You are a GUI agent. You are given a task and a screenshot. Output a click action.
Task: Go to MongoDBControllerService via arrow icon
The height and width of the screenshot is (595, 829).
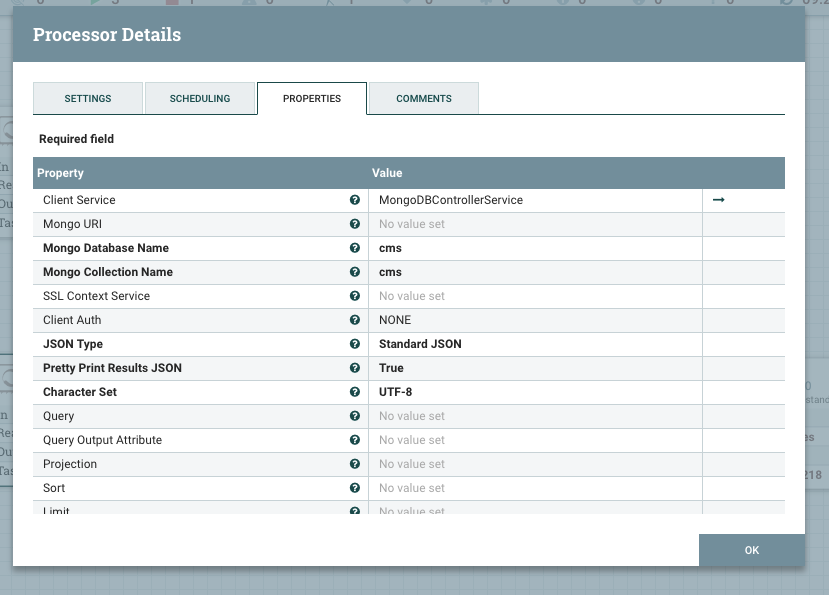[718, 200]
